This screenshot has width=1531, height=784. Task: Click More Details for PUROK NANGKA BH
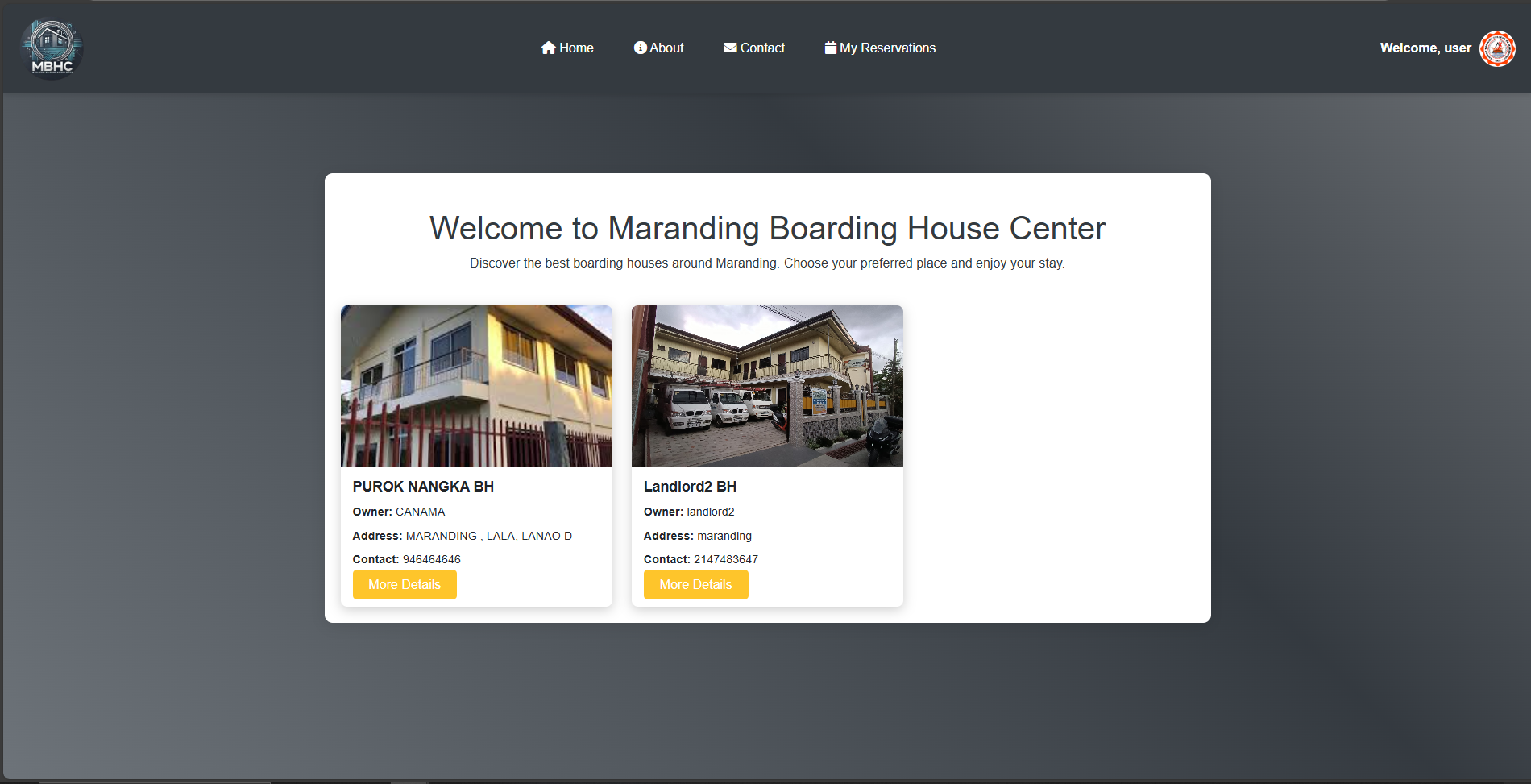pyautogui.click(x=404, y=584)
